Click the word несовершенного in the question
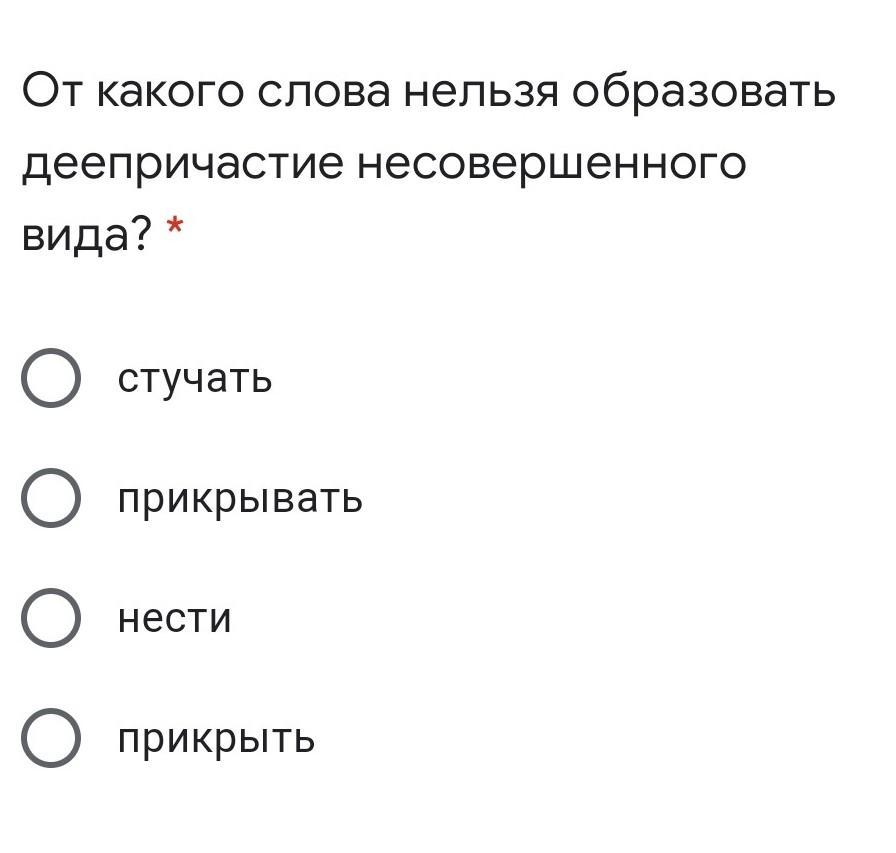The image size is (896, 853). pyautogui.click(x=551, y=163)
